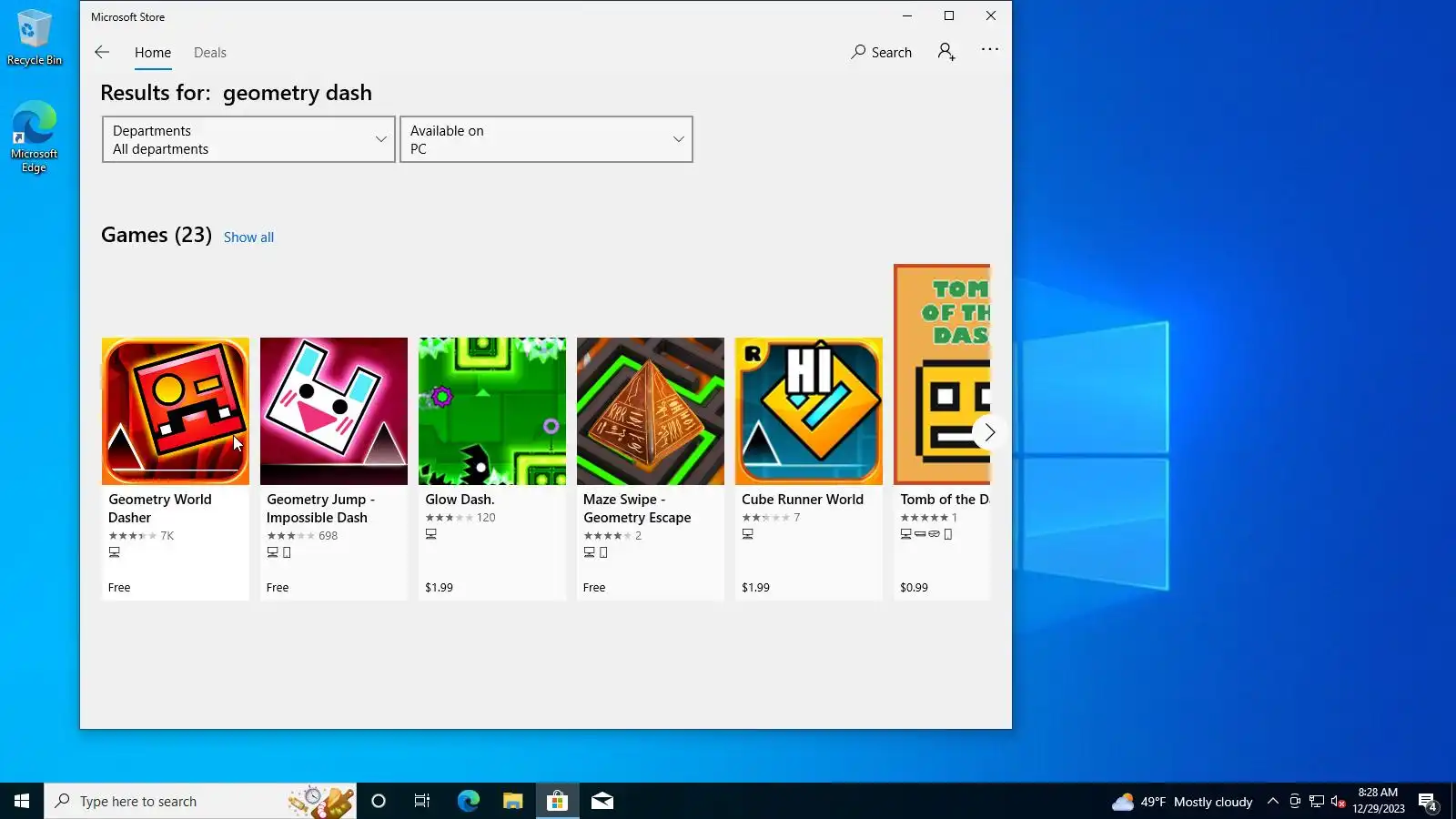Minimize the Microsoft Store window
Viewport: 1456px width, 819px height.
(x=907, y=15)
